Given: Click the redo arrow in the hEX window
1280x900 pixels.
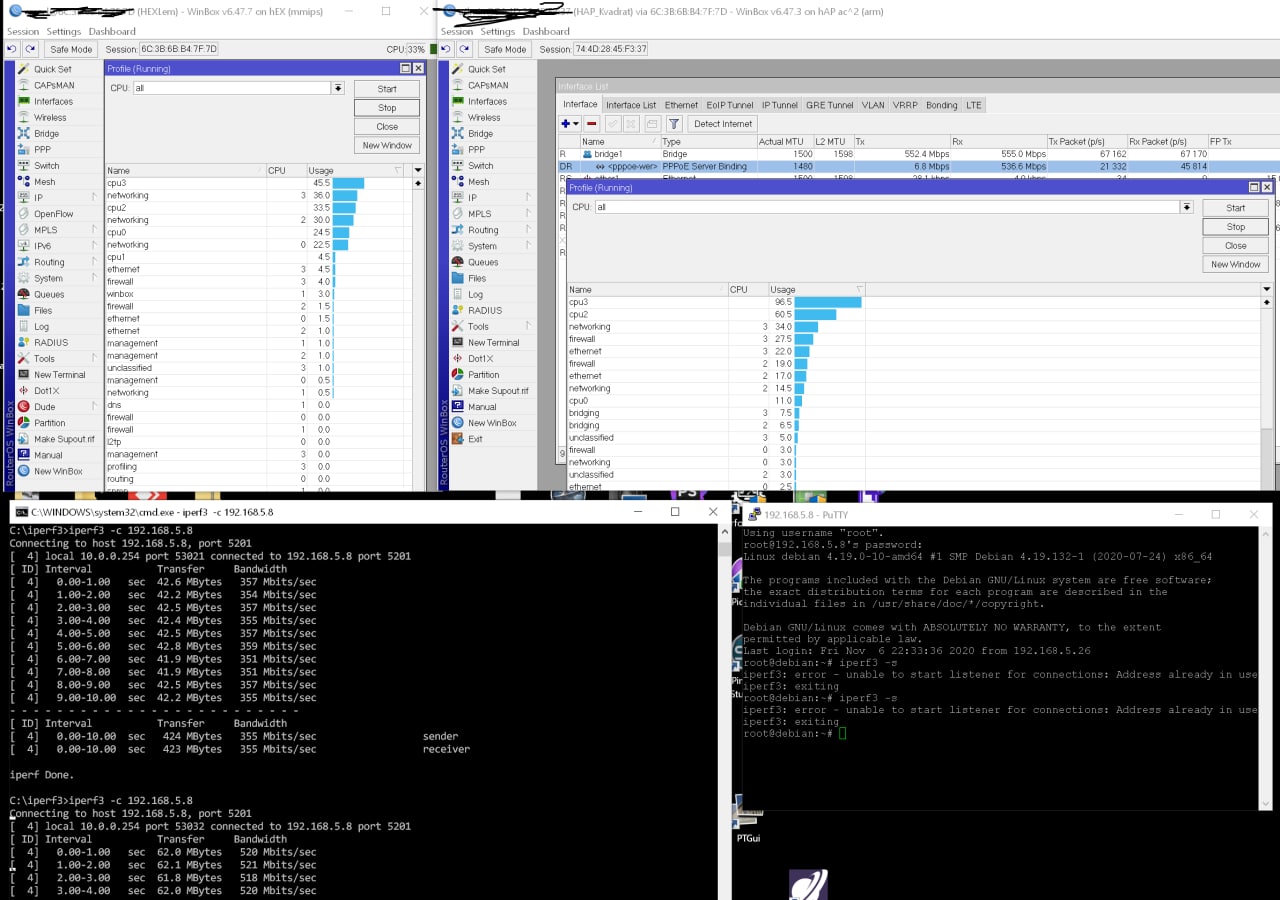Looking at the screenshot, I should (x=30, y=49).
